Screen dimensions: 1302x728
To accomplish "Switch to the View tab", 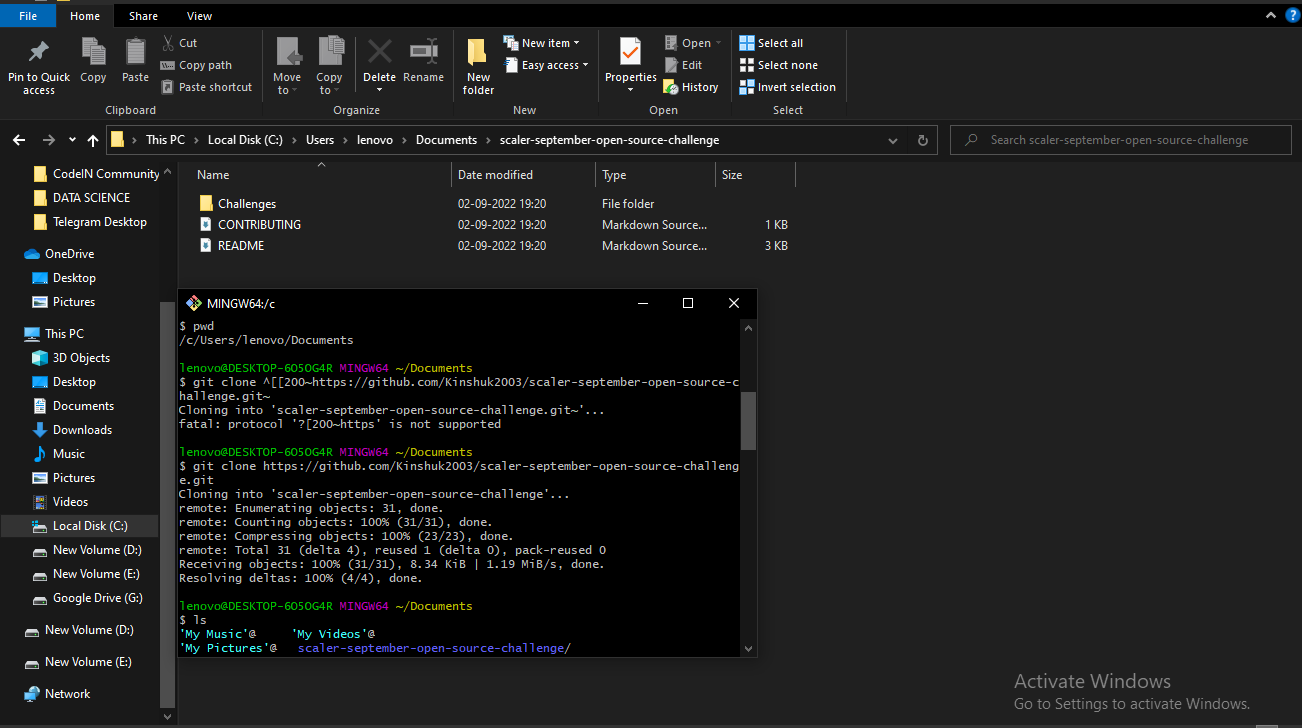I will (x=199, y=15).
